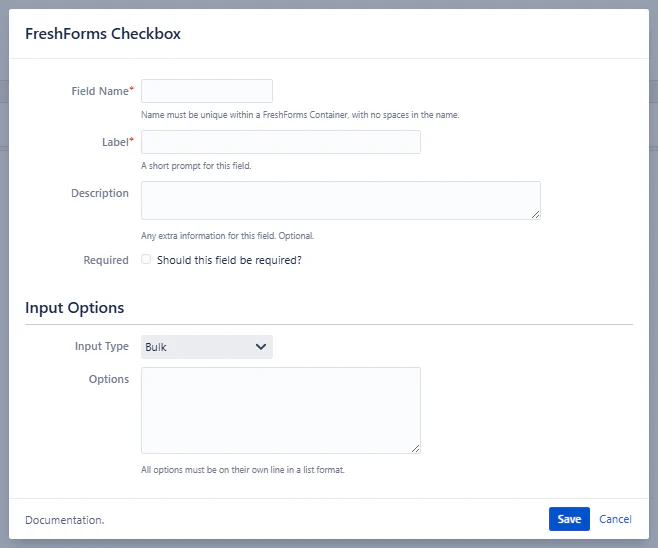
Task: Open the Documentation link
Action: (64, 520)
